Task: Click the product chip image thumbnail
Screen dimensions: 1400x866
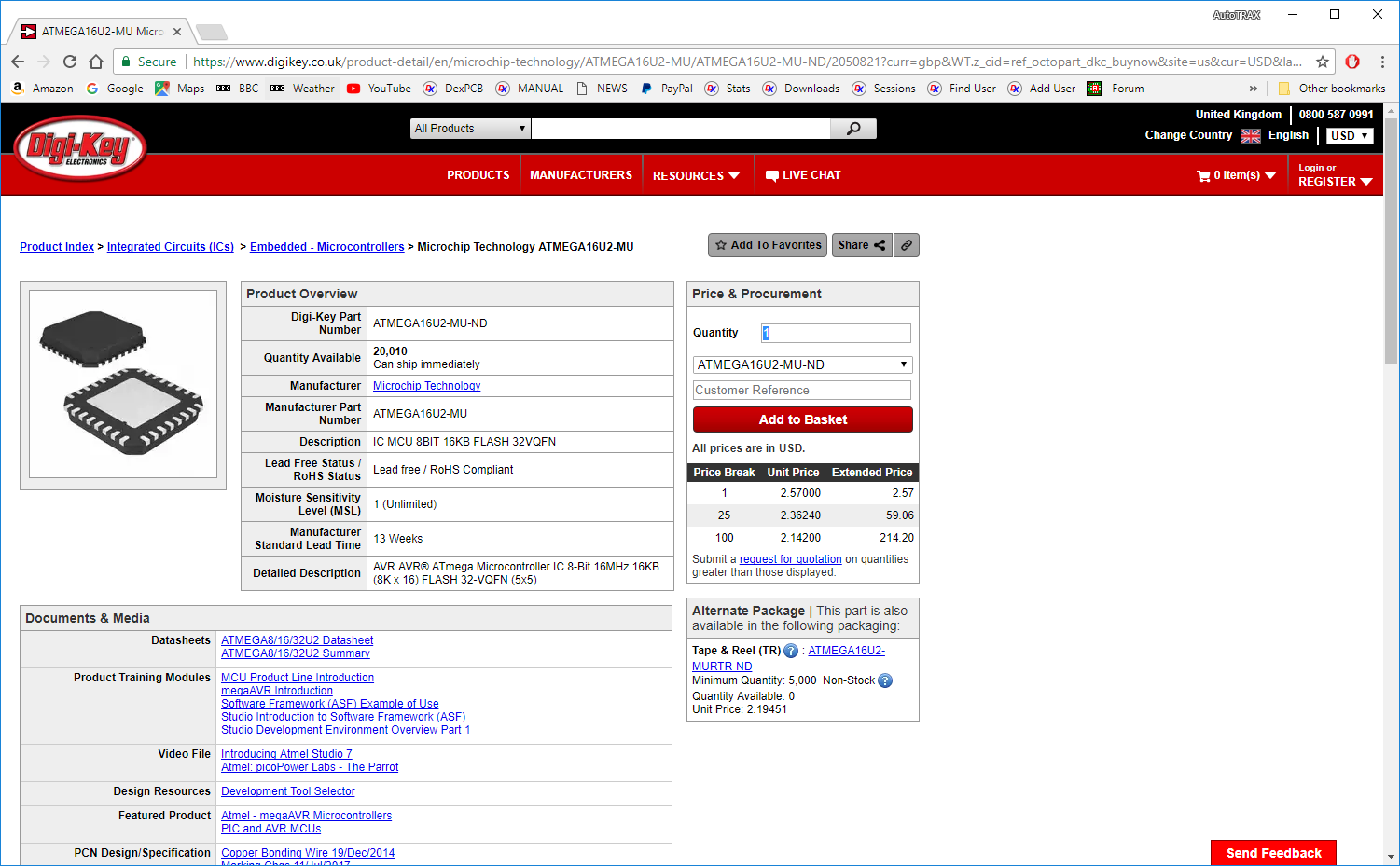Action: point(123,384)
